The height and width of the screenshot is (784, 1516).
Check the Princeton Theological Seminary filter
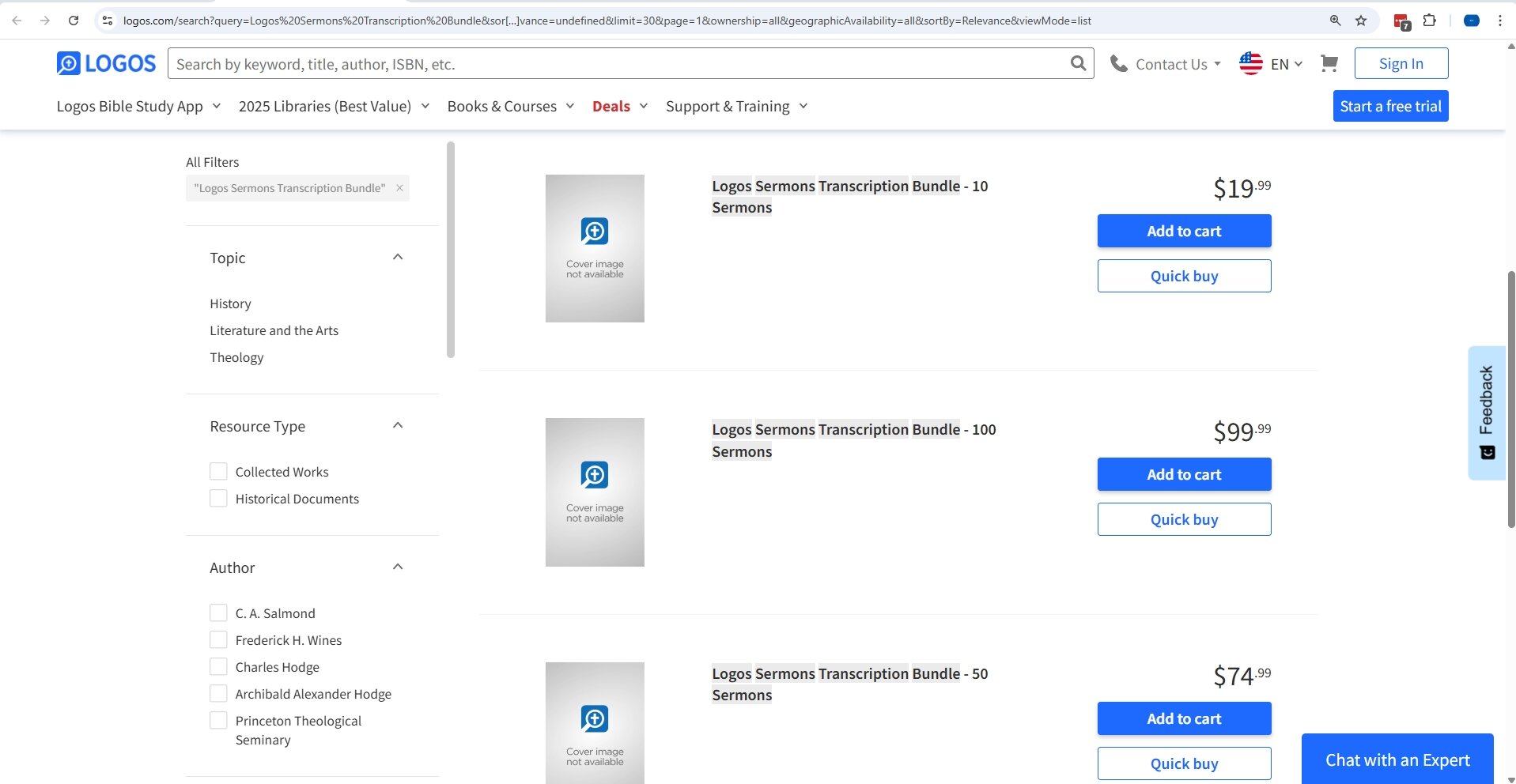point(218,720)
